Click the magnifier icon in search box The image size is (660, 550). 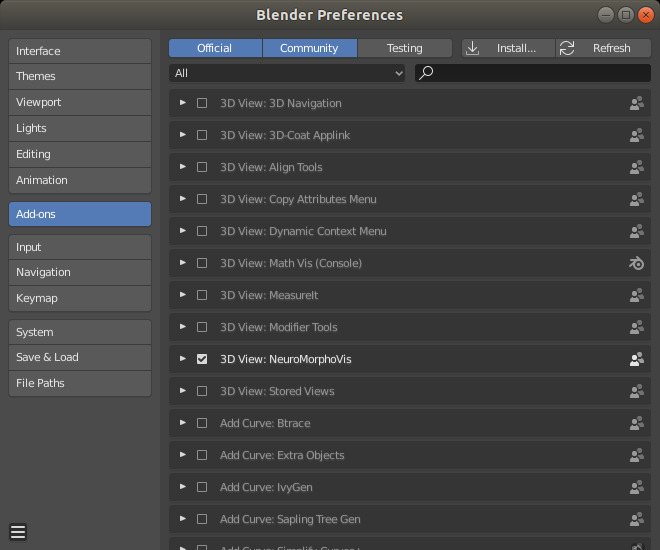[x=426, y=73]
